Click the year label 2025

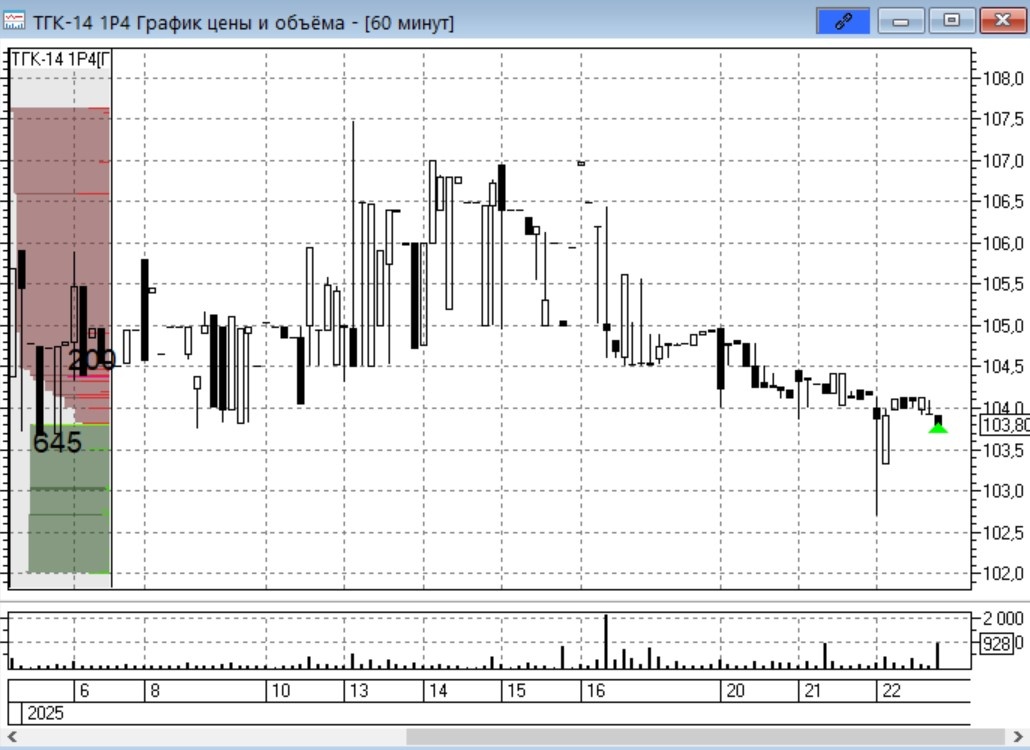45,713
